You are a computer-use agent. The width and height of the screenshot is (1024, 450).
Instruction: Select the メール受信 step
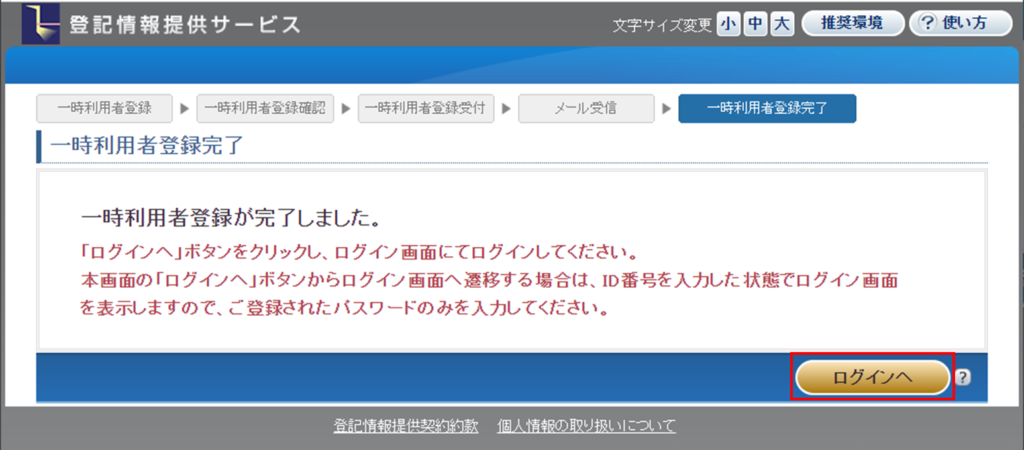tap(586, 109)
